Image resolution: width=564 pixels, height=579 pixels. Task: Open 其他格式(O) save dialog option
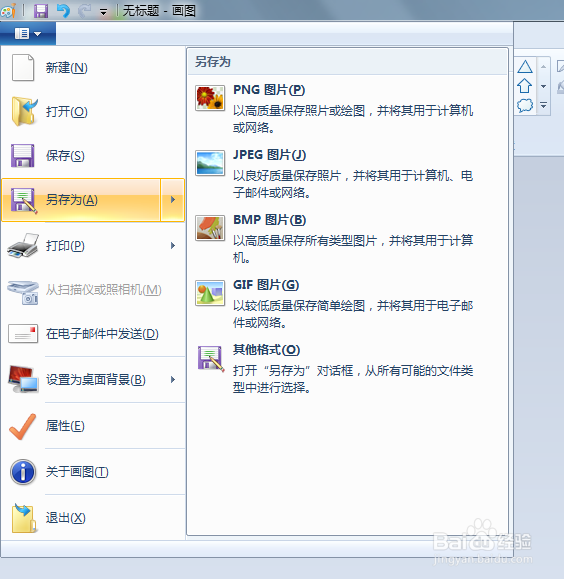(347, 368)
